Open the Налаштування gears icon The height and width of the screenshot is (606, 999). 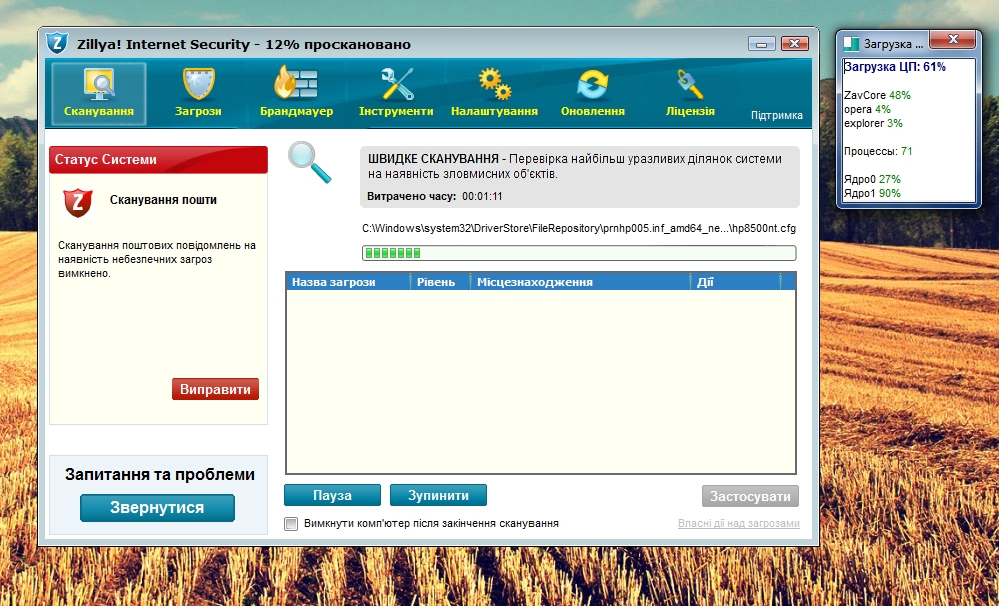click(x=494, y=84)
